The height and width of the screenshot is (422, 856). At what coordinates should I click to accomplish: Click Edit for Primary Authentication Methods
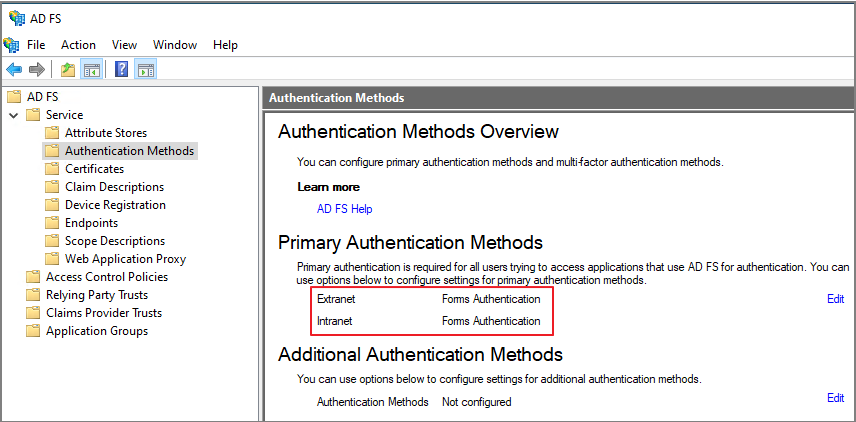(x=836, y=299)
